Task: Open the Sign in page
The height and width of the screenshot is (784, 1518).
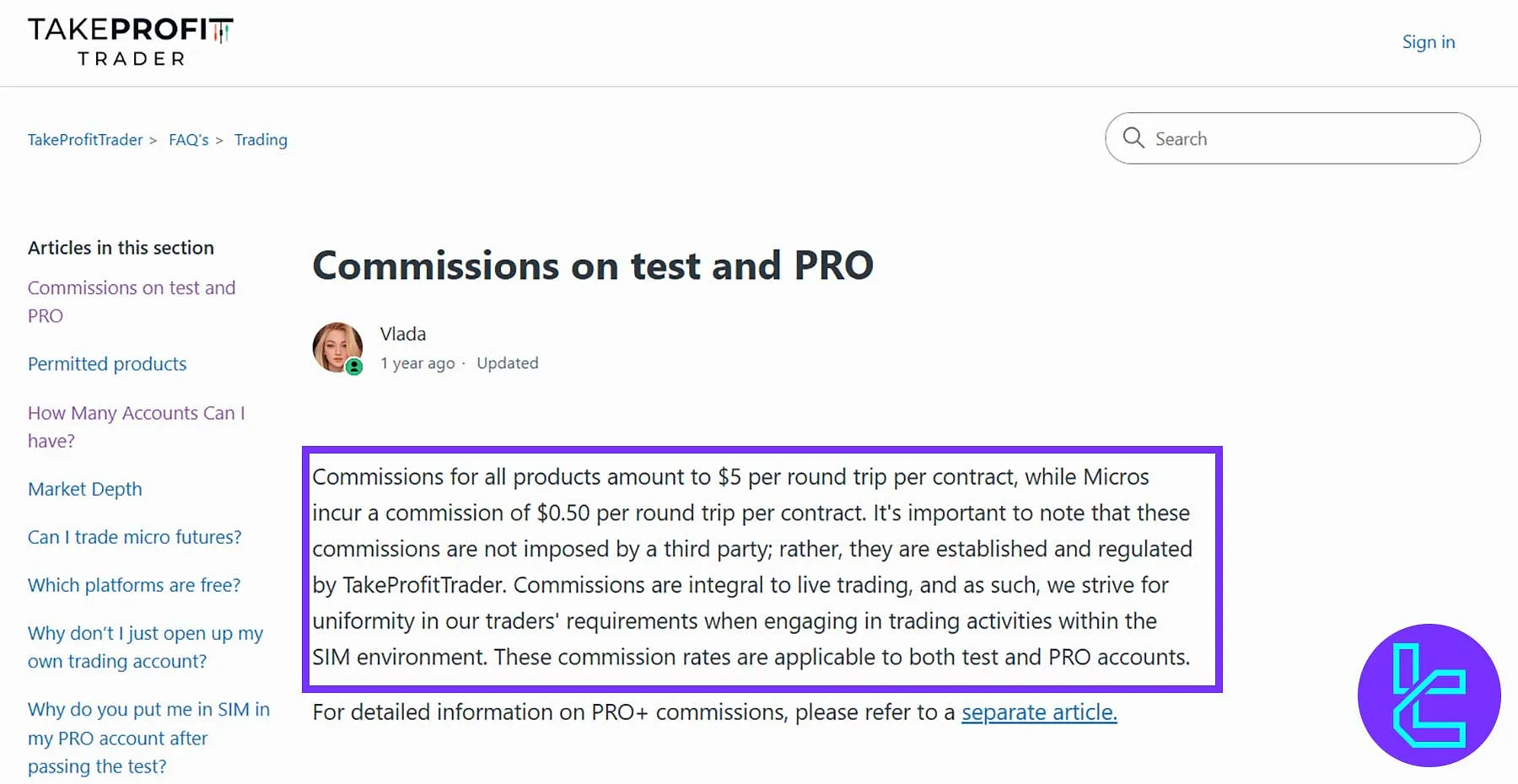Action: click(1428, 41)
